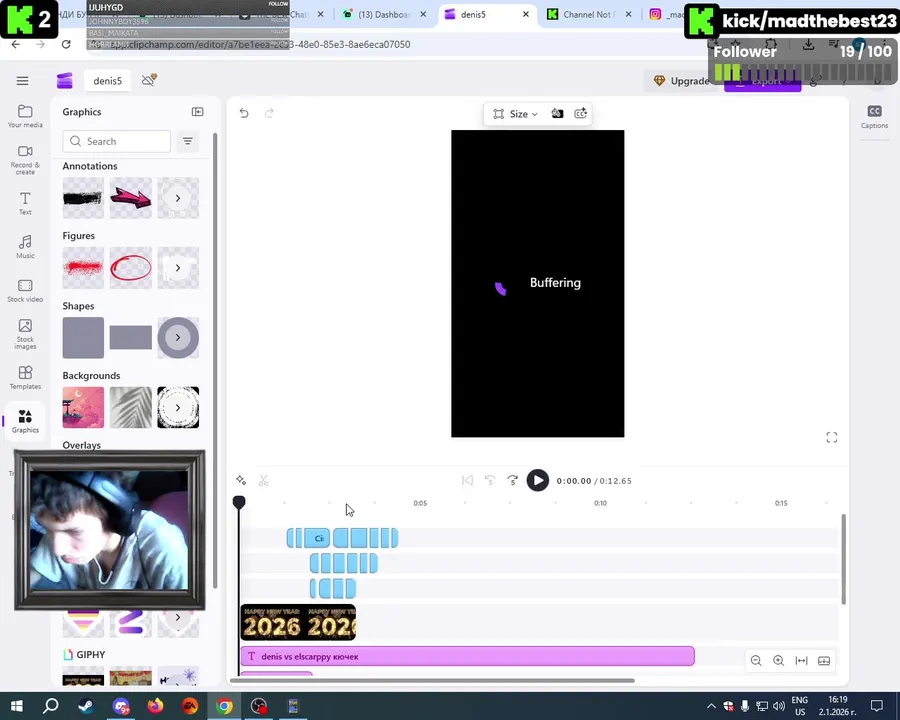Click the AI sparkle tool above timeline
Image resolution: width=900 pixels, height=720 pixels.
[241, 480]
